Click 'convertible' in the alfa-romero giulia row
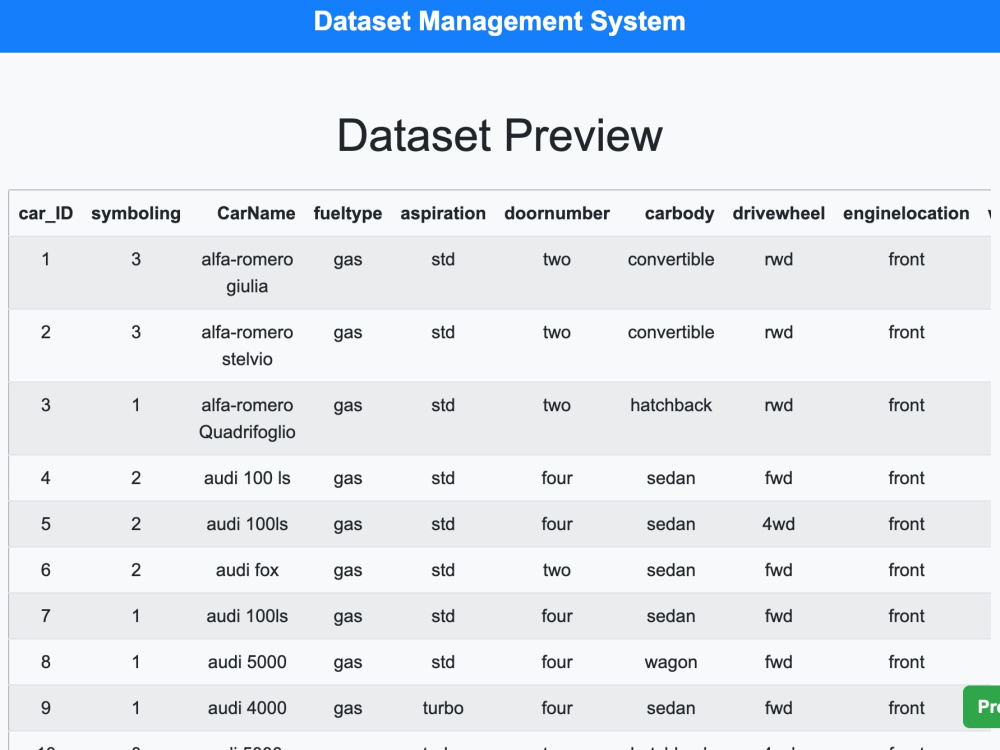The height and width of the screenshot is (750, 1000). point(671,260)
